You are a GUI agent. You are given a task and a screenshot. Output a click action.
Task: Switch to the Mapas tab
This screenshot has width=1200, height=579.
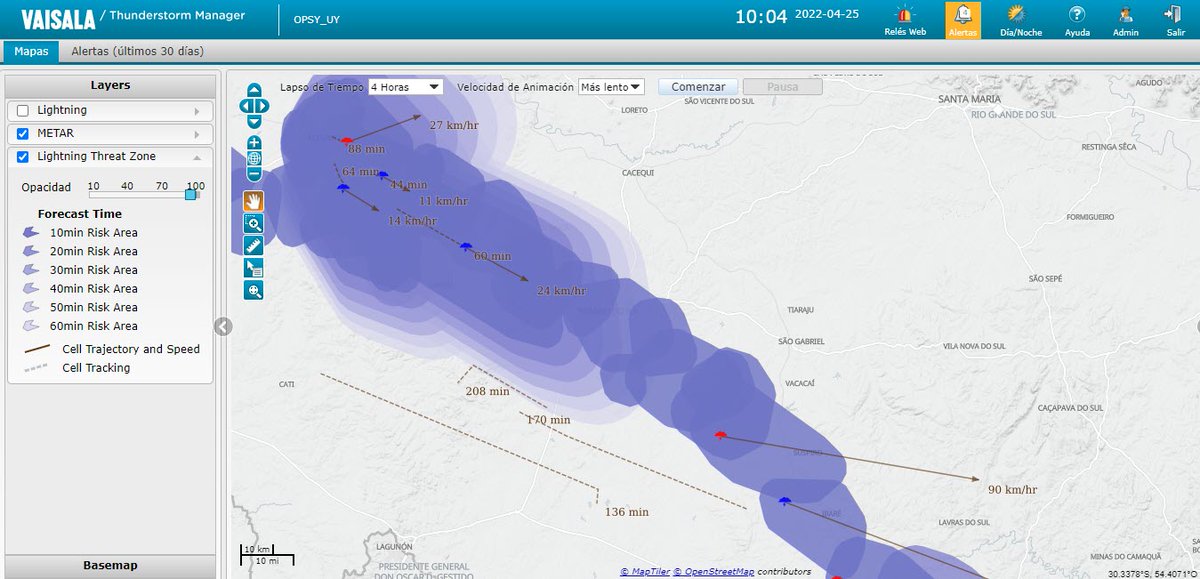[31, 51]
